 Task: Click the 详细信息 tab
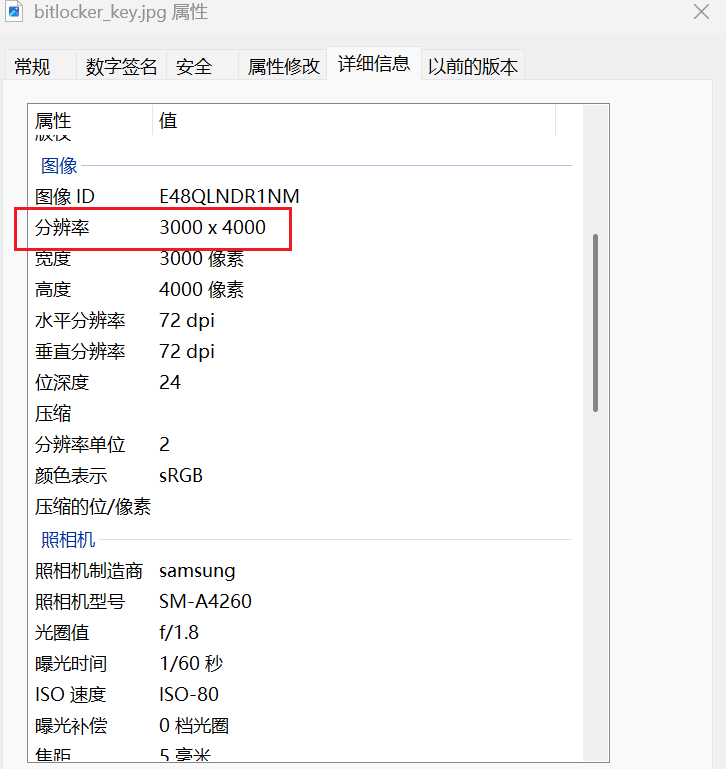(x=374, y=64)
